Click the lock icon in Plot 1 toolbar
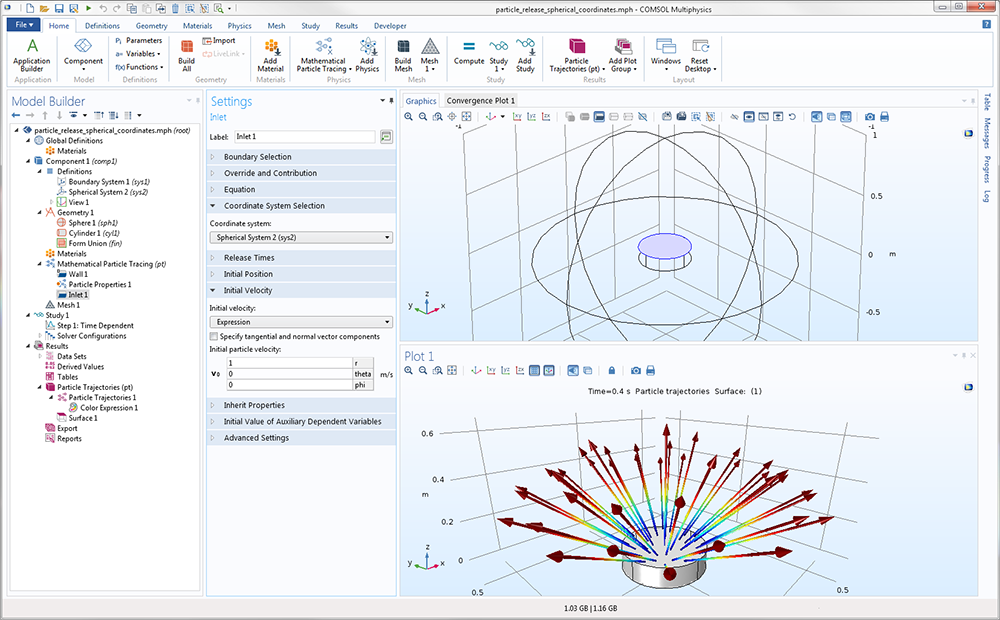 (x=611, y=371)
